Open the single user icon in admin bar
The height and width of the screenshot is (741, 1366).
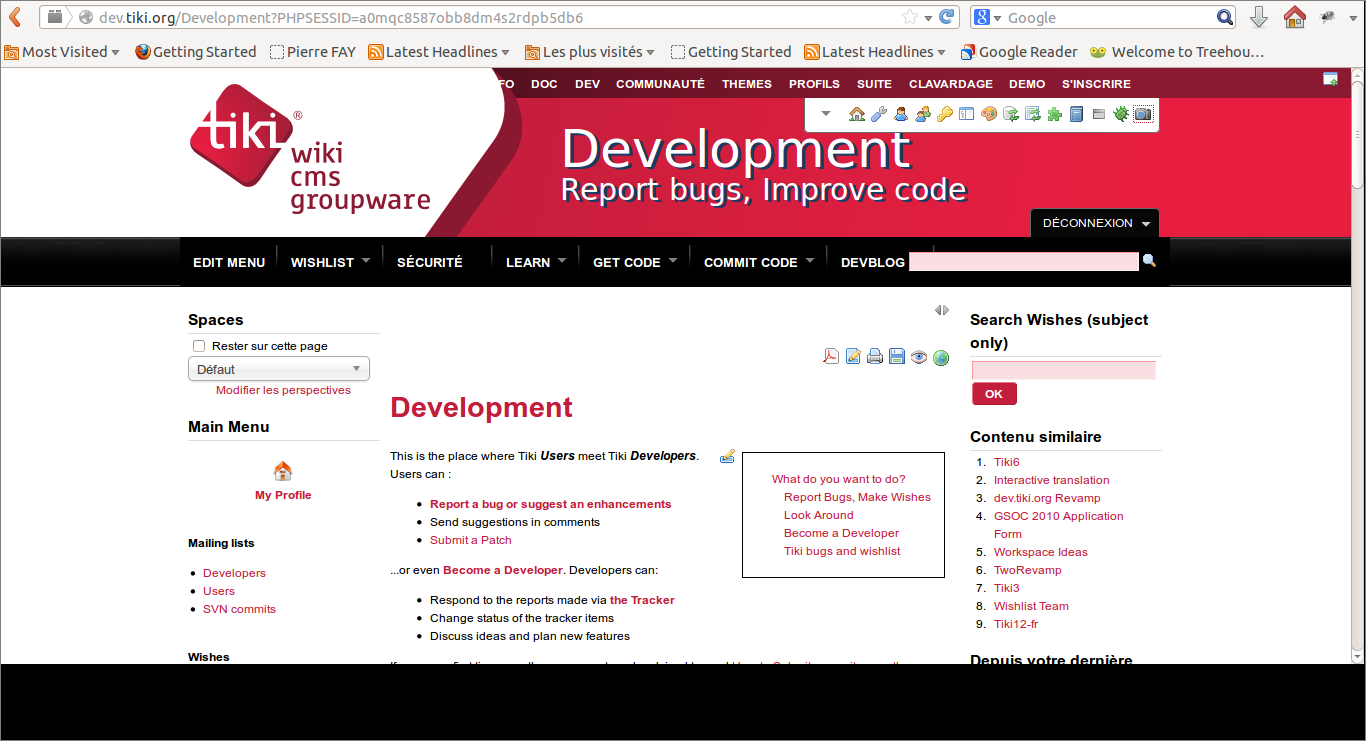tap(901, 114)
